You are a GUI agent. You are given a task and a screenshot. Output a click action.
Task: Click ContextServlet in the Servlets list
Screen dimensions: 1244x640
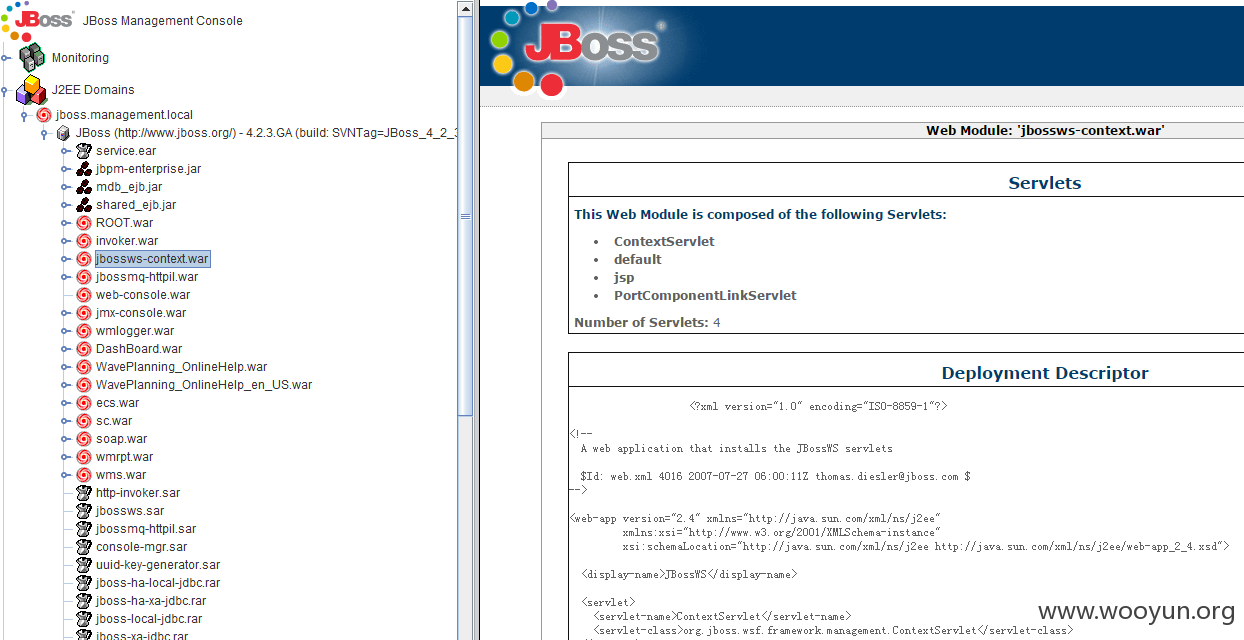[664, 241]
